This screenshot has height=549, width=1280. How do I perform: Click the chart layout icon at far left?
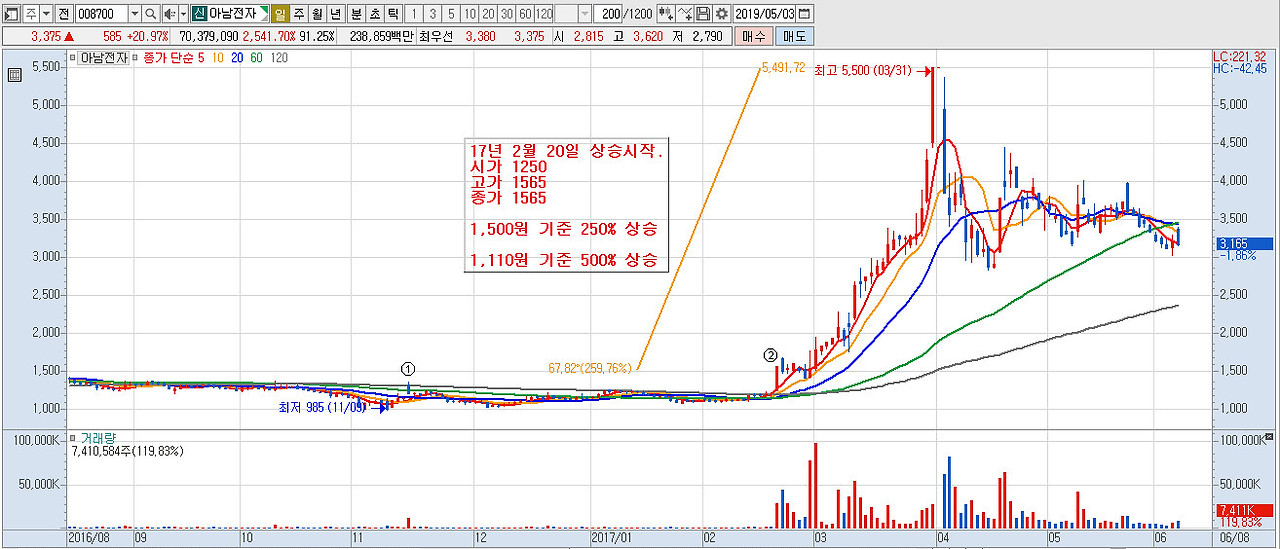[10, 14]
